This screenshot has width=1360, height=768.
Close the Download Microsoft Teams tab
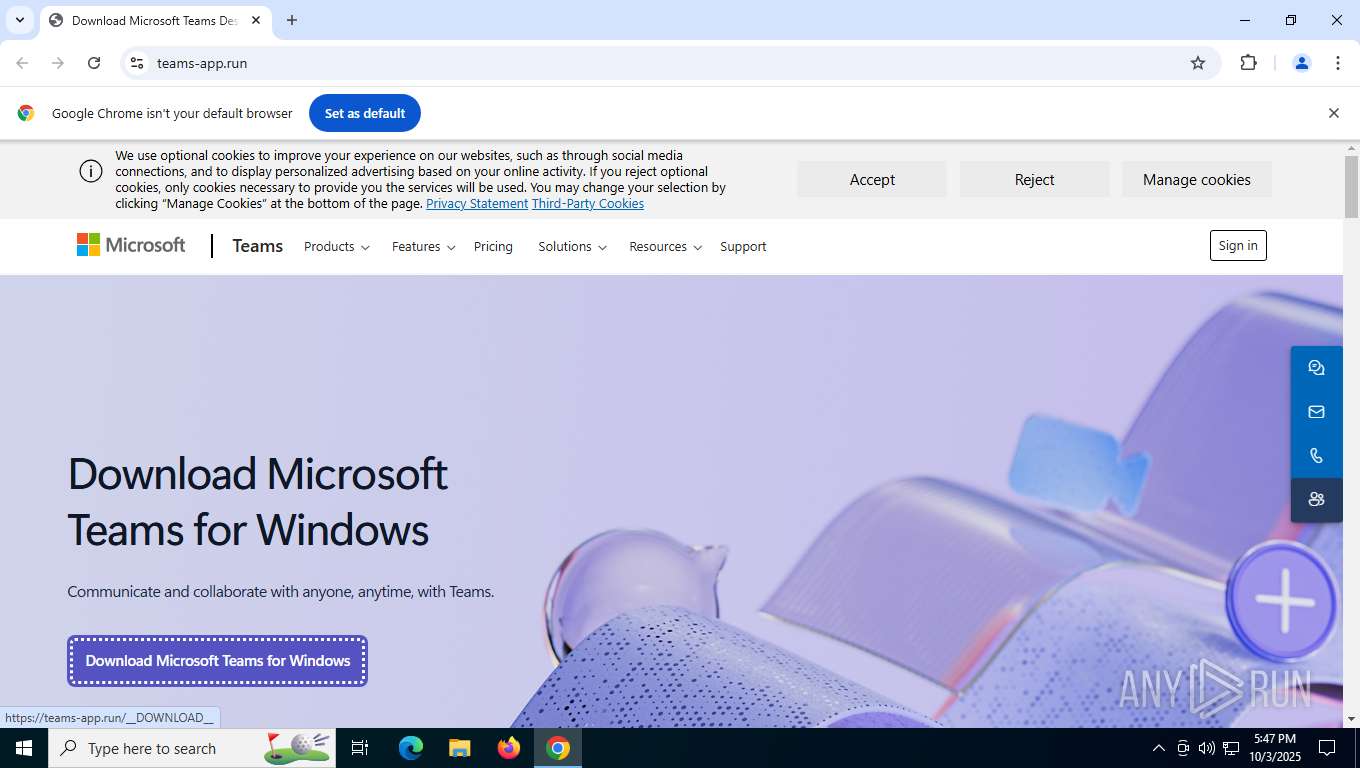(256, 20)
